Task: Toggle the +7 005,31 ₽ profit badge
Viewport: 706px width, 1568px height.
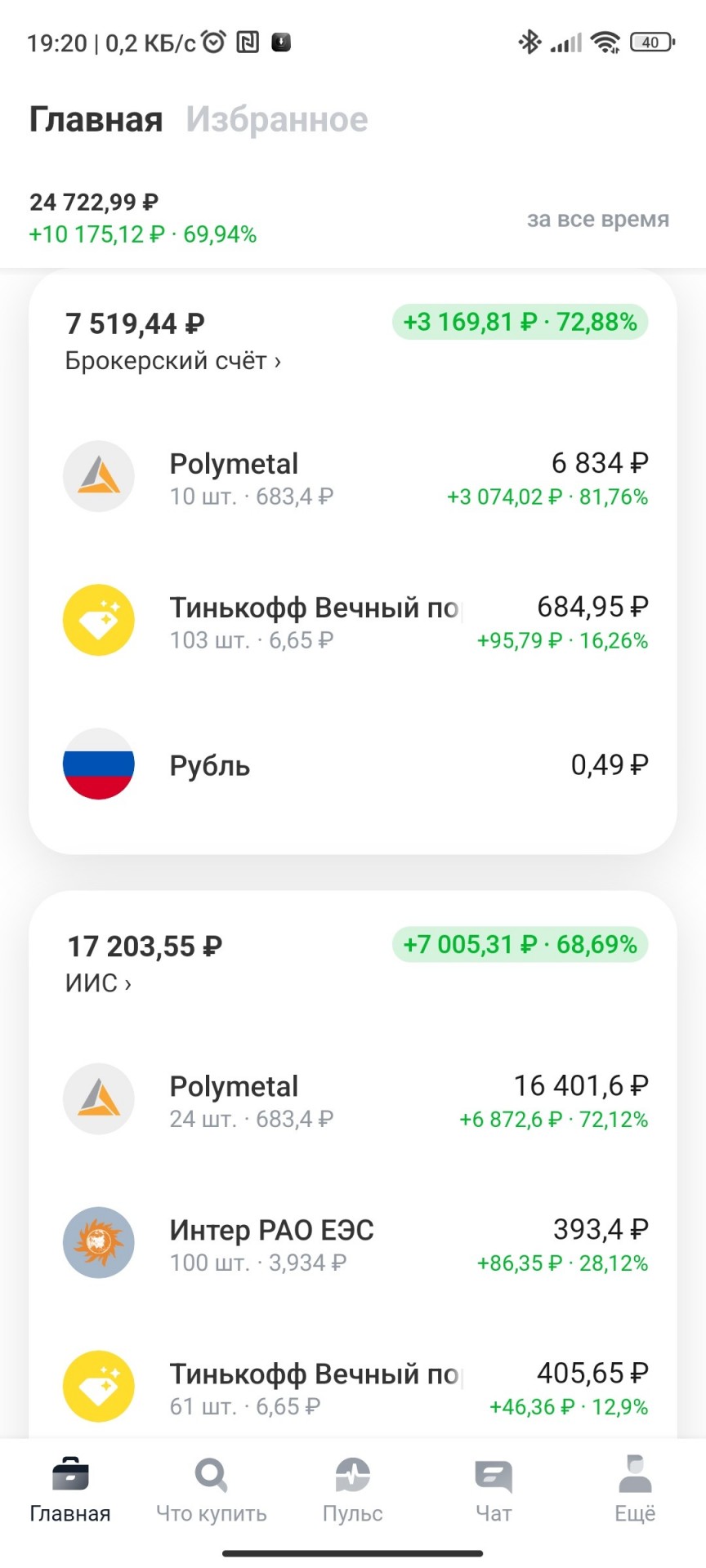Action: (521, 945)
